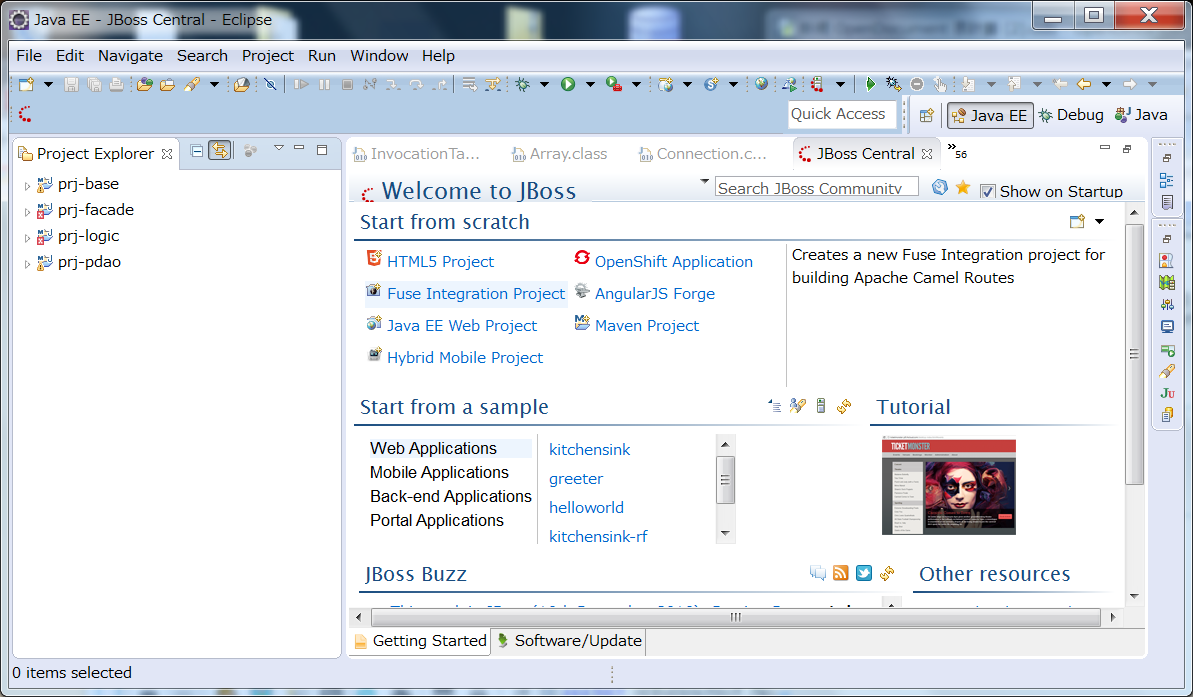The width and height of the screenshot is (1193, 697).
Task: Click the horizontal scrollbar at page bottom
Action: click(x=735, y=617)
